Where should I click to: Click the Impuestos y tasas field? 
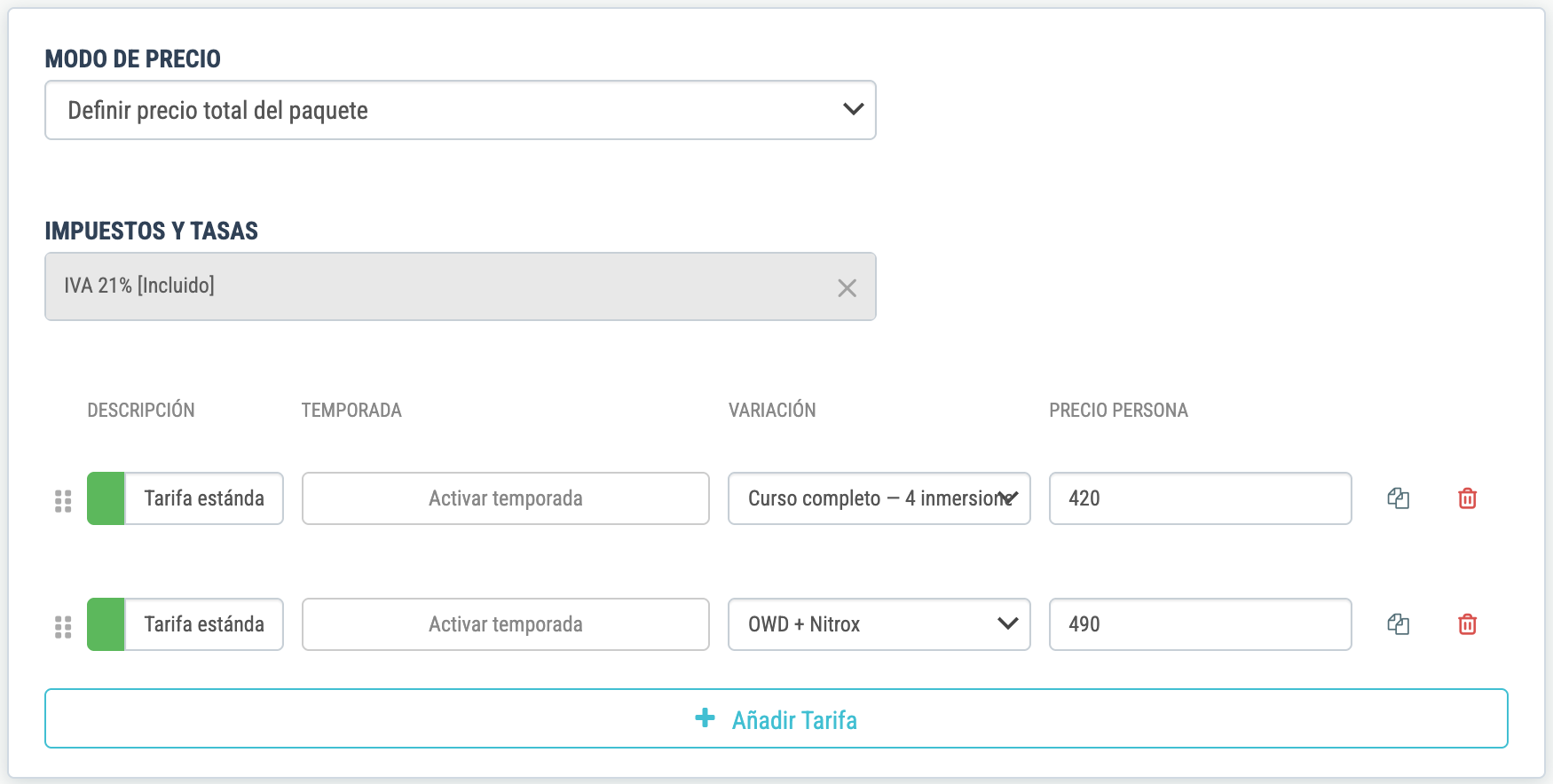click(x=461, y=286)
